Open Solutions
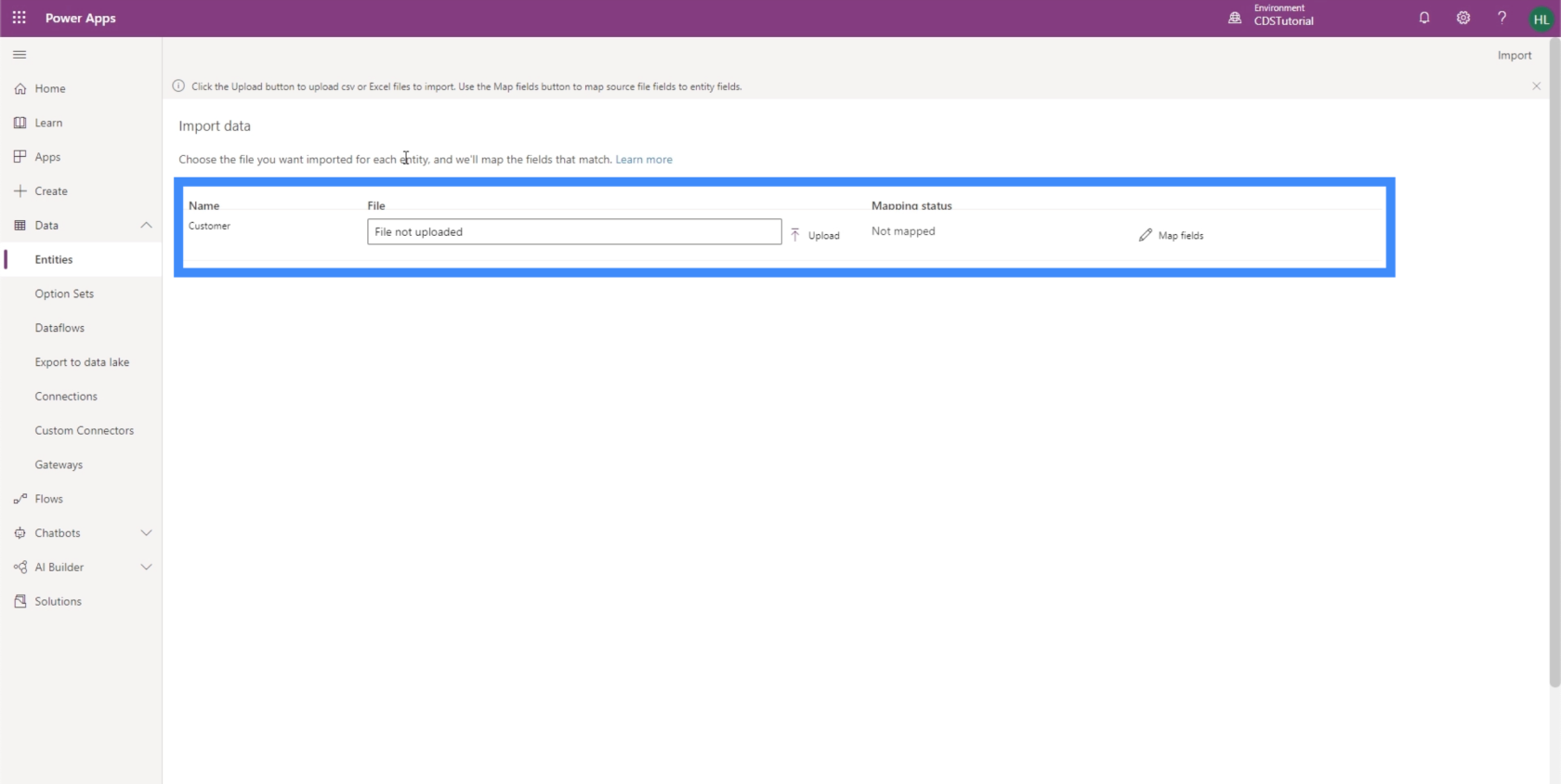Screen dimensions: 1561x784 (x=58, y=602)
